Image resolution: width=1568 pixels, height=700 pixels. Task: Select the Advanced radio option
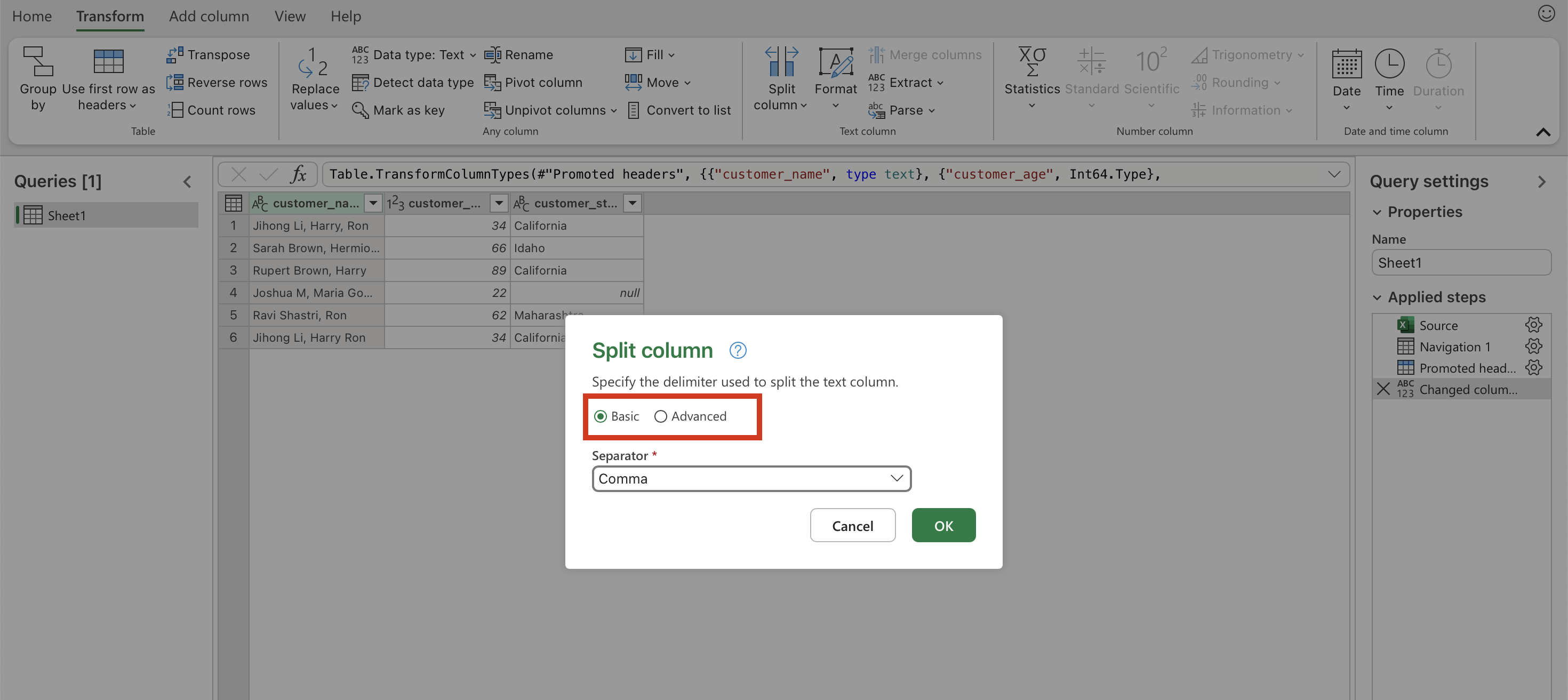coord(660,416)
